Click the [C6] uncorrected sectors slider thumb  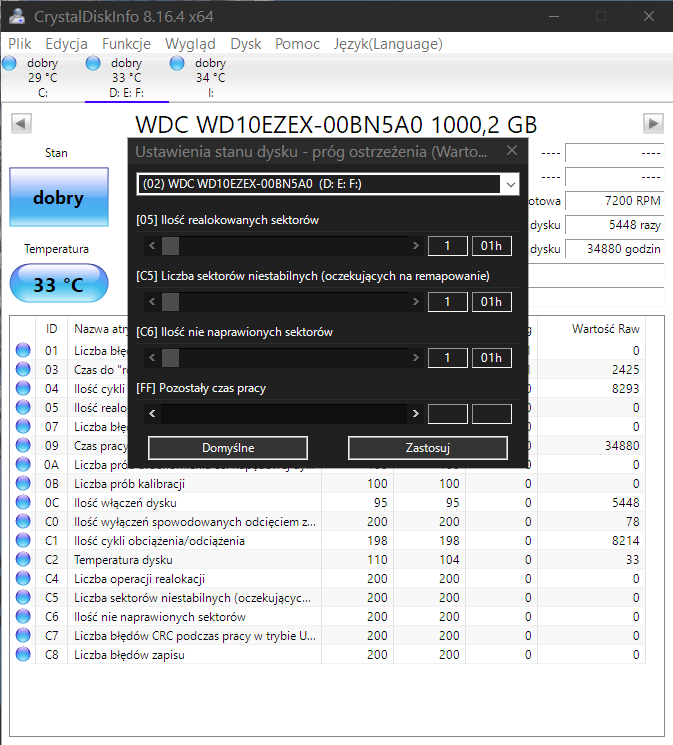tap(170, 358)
